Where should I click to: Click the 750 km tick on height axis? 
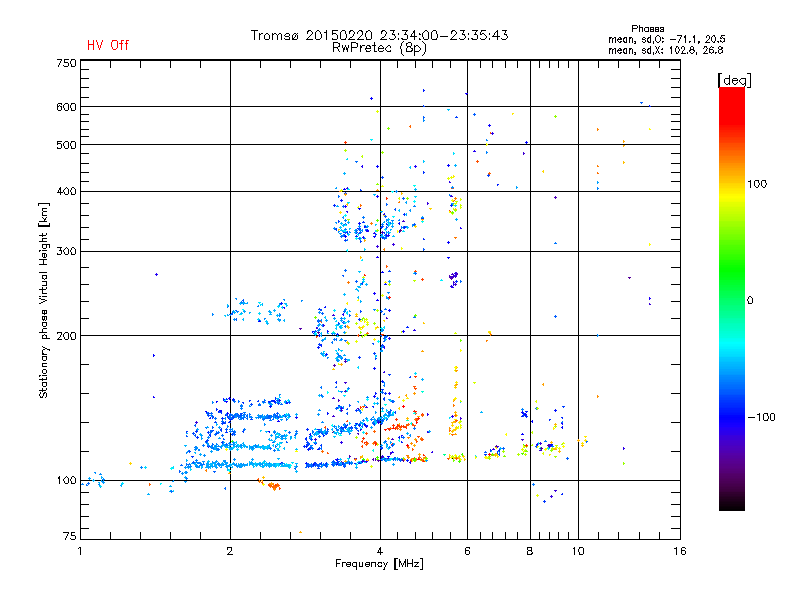(66, 63)
